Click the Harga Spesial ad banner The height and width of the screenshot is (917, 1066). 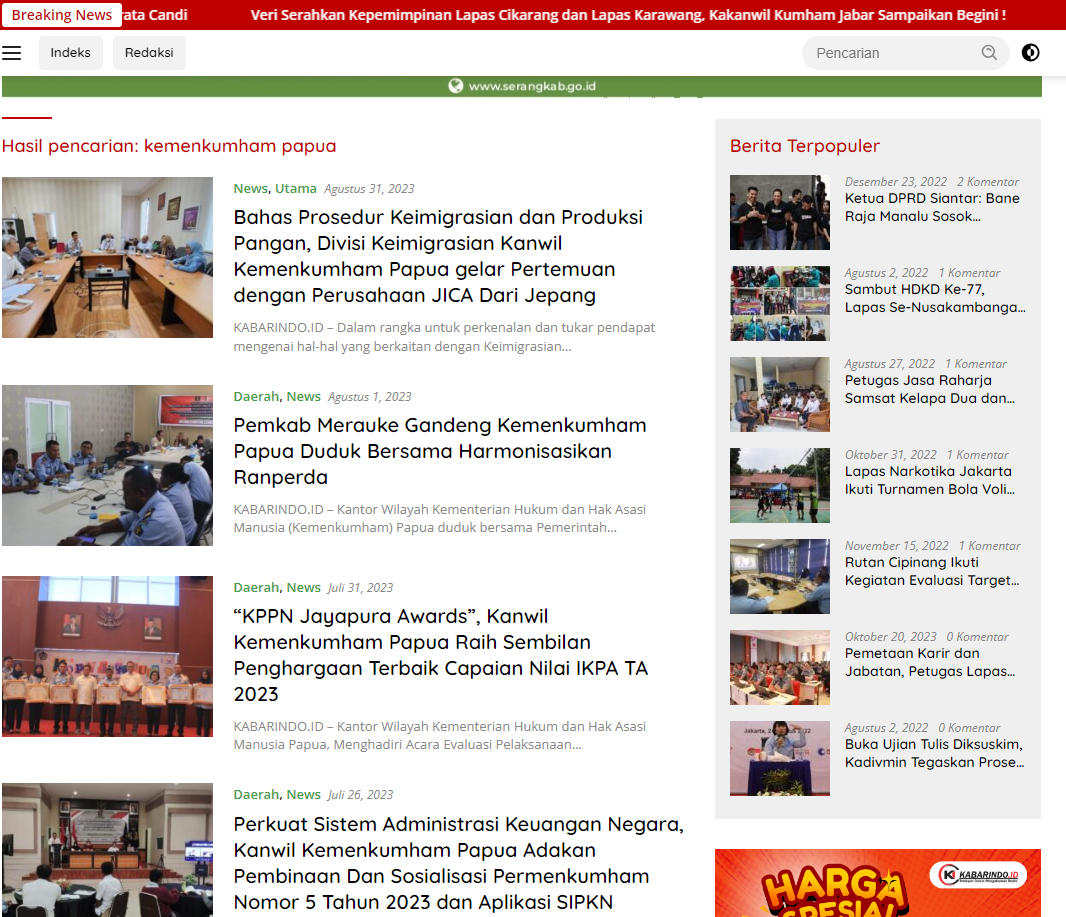[x=877, y=883]
